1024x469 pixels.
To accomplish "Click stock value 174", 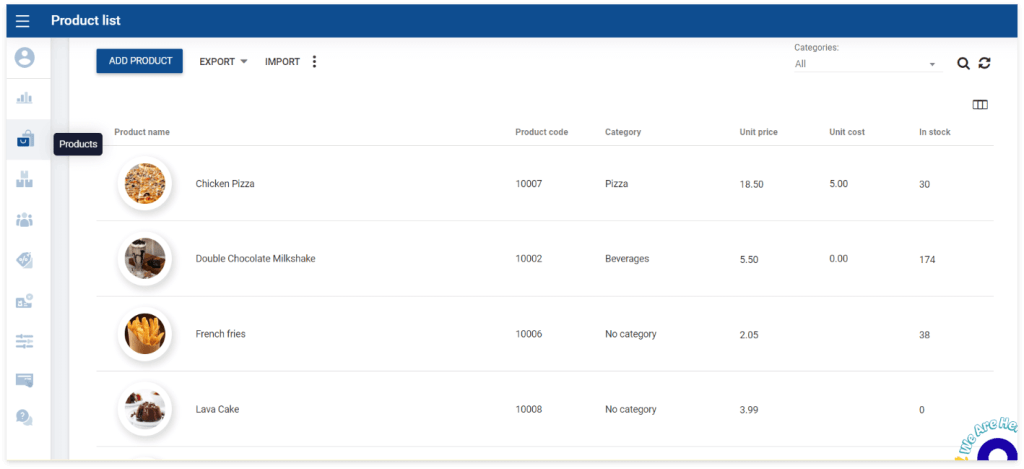I will click(927, 259).
